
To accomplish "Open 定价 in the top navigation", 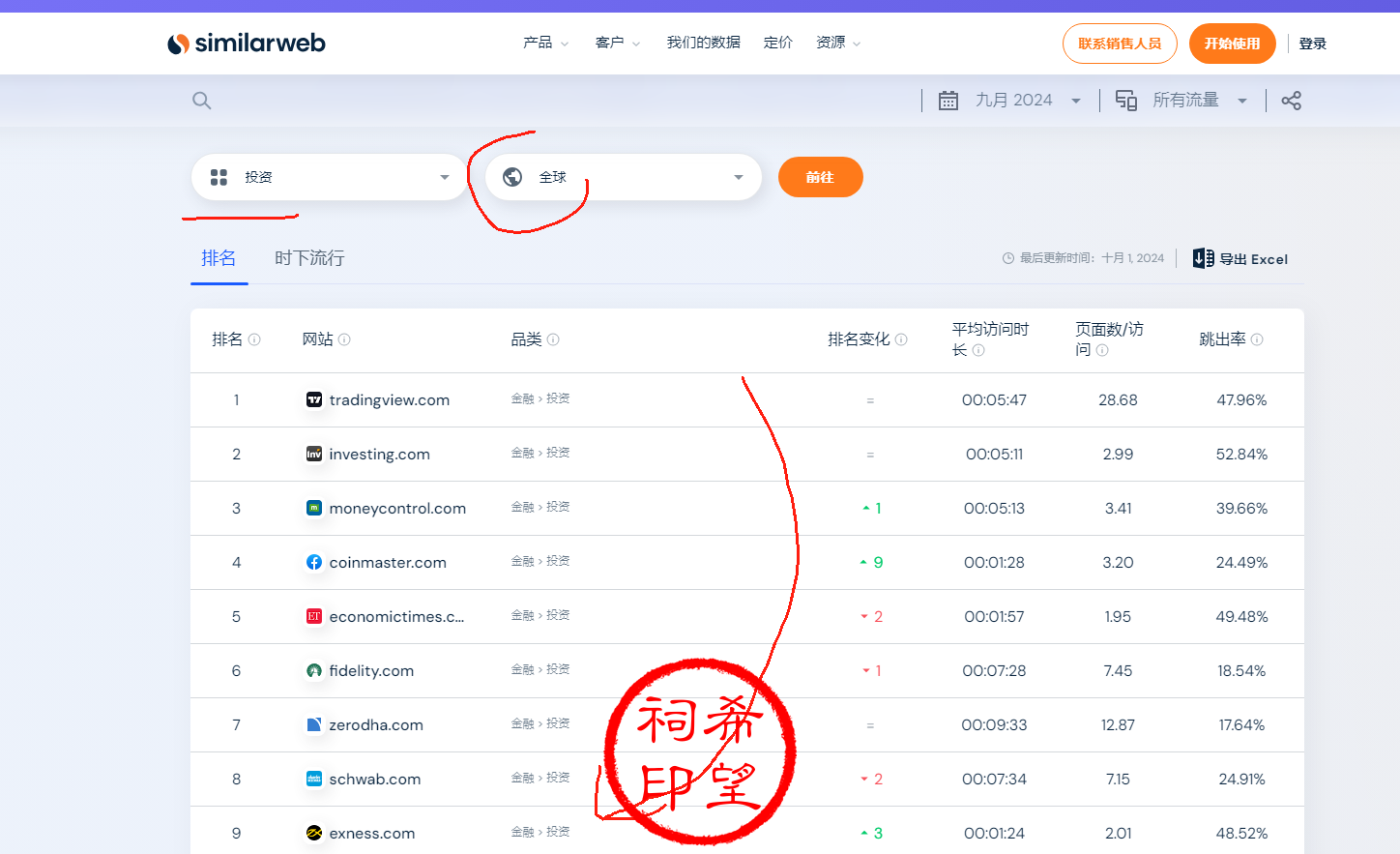I will point(778,43).
